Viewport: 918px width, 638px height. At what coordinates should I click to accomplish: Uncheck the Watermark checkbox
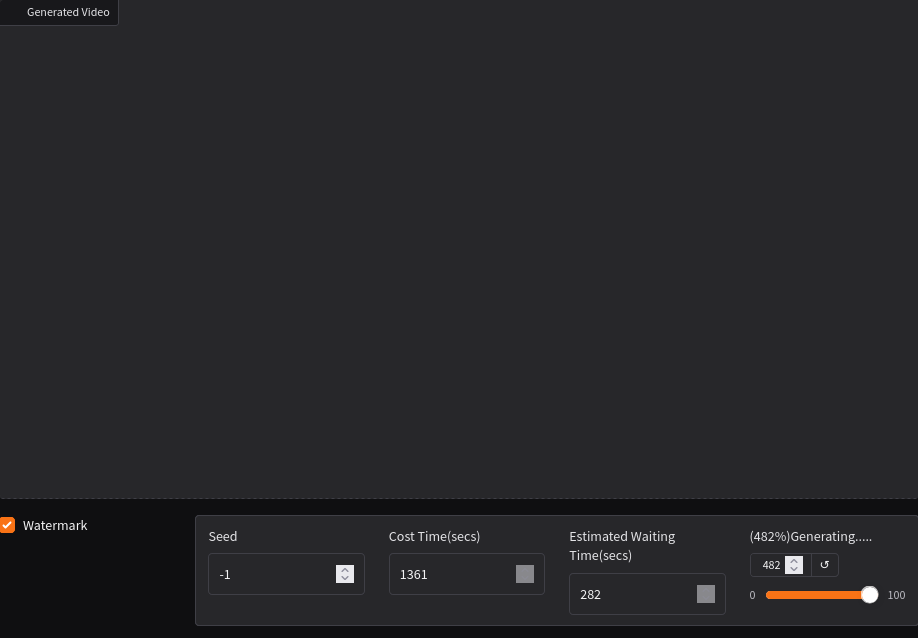point(7,525)
